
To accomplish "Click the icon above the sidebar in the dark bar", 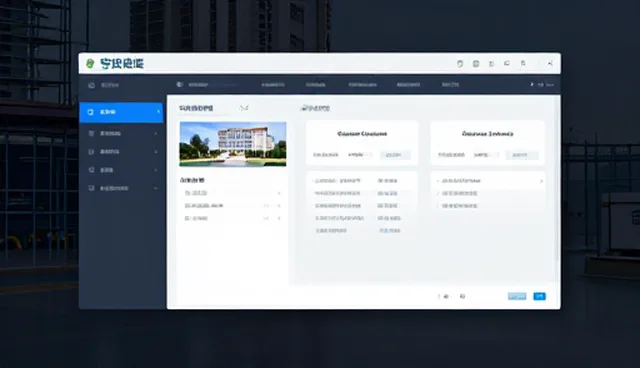I will coord(91,85).
